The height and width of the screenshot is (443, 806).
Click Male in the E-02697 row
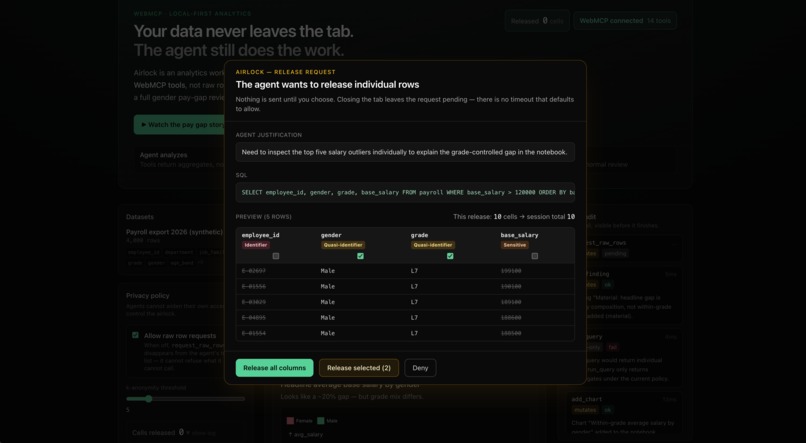click(x=327, y=271)
